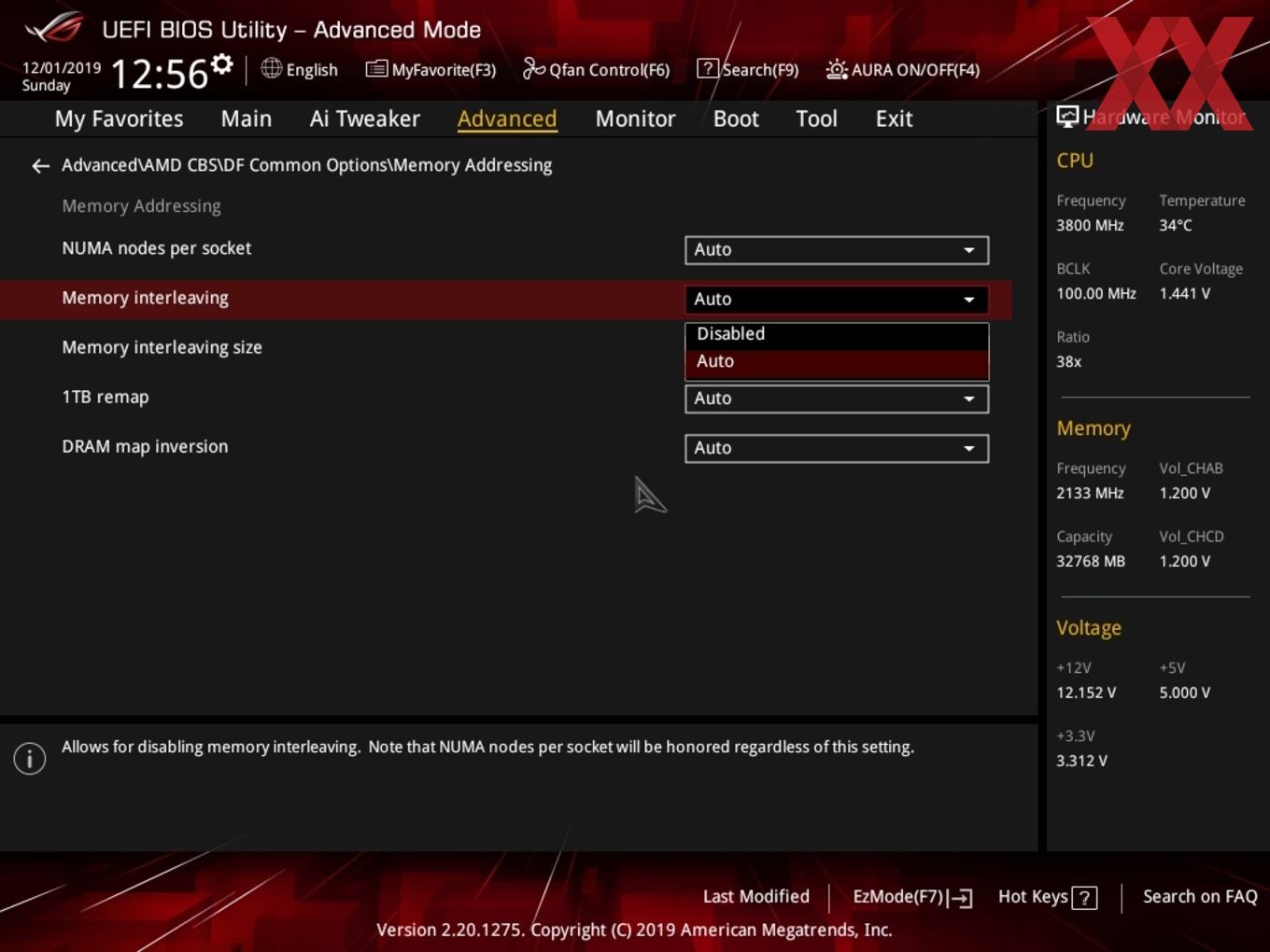The height and width of the screenshot is (952, 1270).
Task: Click the 12/01/2019 date text
Action: [62, 68]
